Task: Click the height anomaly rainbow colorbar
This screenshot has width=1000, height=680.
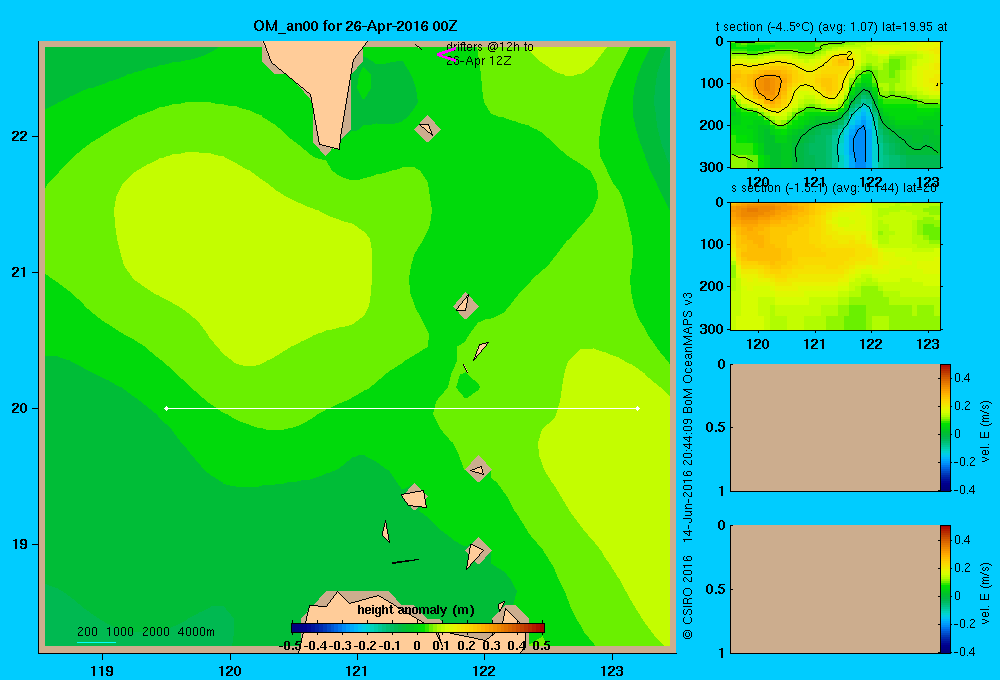Action: pos(418,628)
